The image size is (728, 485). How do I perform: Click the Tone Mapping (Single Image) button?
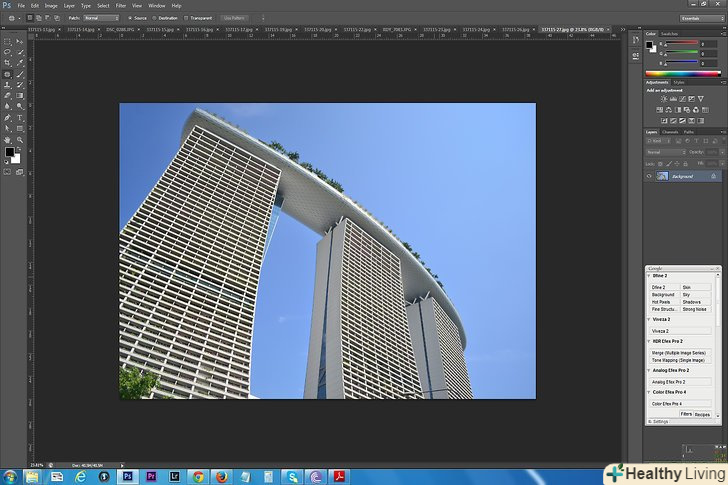click(680, 360)
